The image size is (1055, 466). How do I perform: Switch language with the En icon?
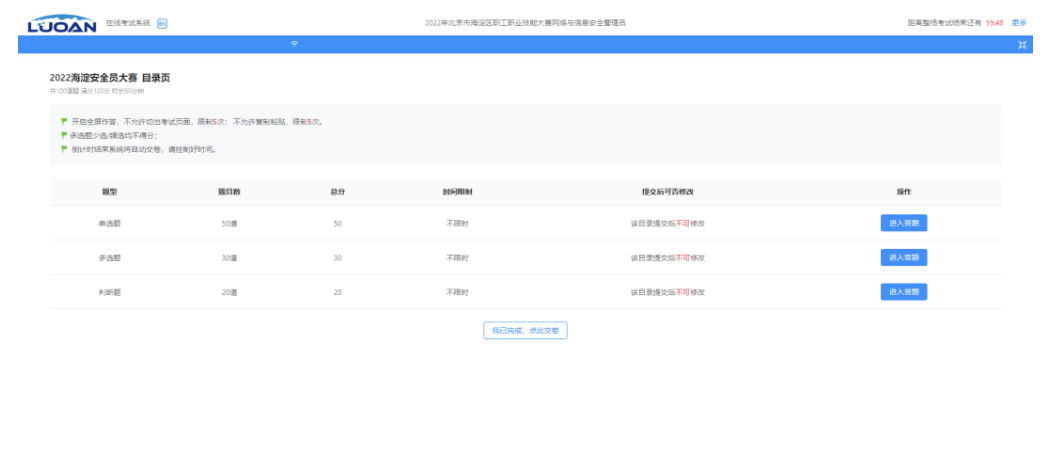(162, 23)
